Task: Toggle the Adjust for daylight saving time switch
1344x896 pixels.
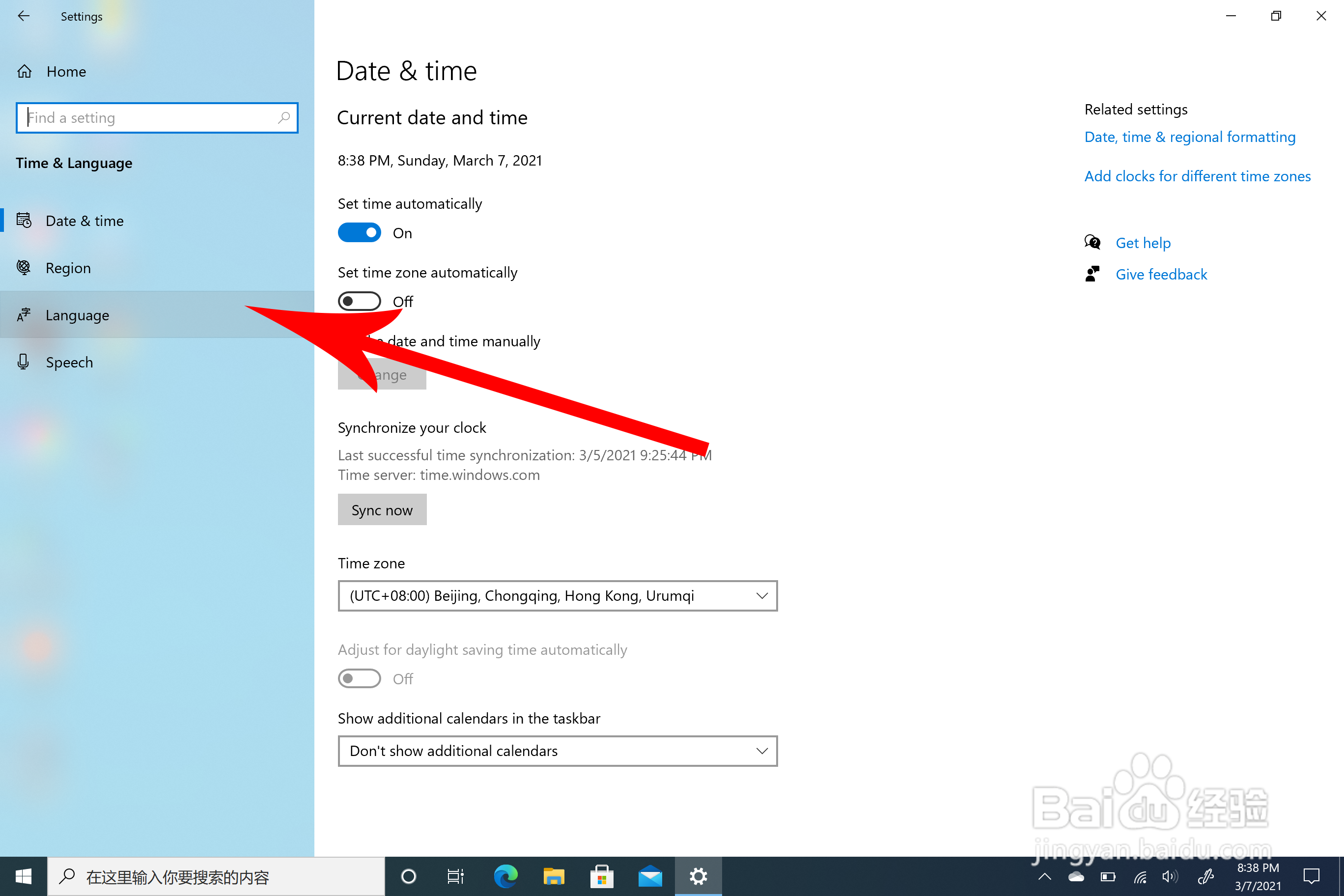Action: click(360, 678)
